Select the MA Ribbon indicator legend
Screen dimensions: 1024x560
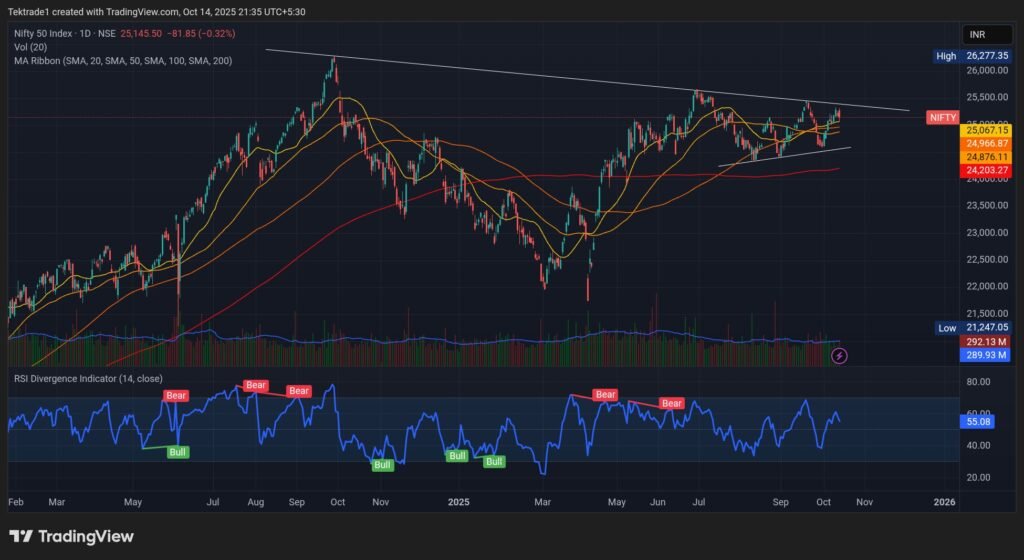tap(120, 60)
